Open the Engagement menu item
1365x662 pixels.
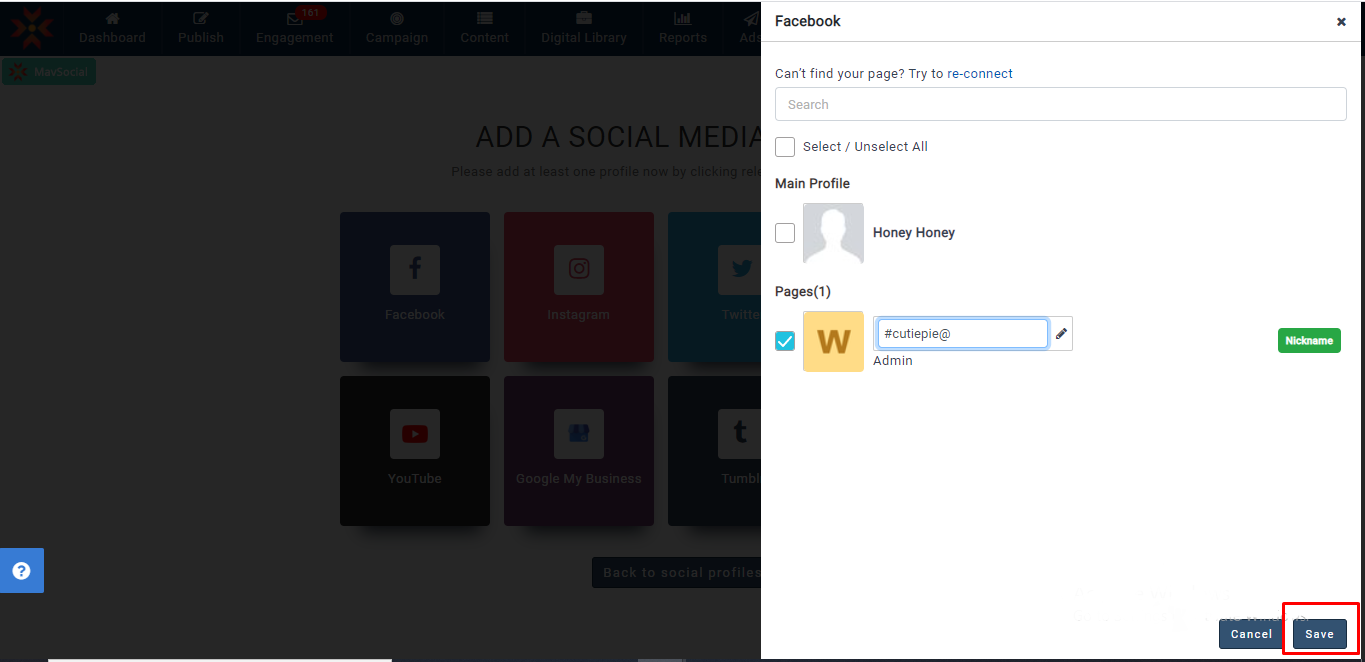click(294, 28)
